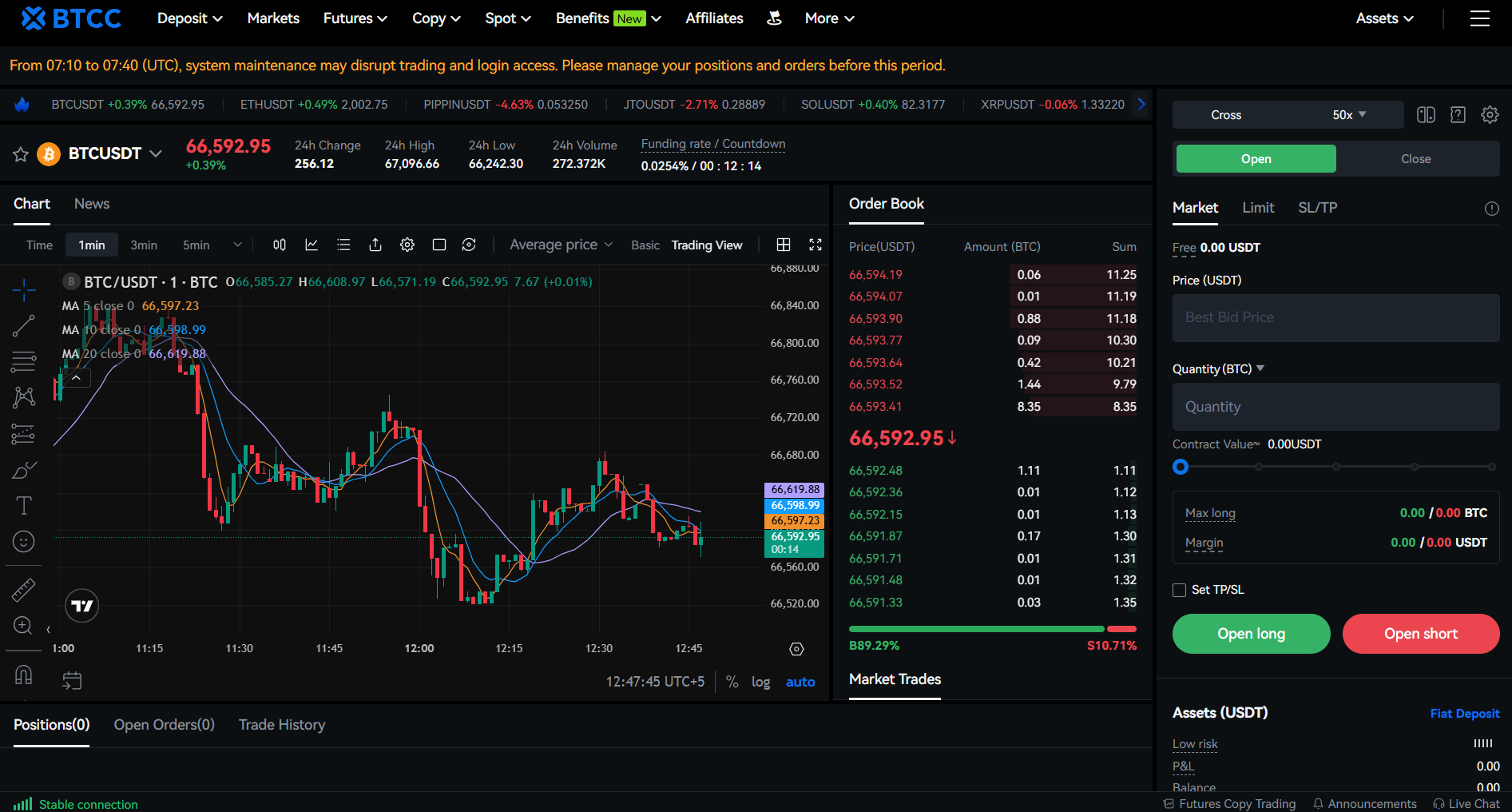Open the Affiliates menu item
The width and height of the screenshot is (1512, 812).
coord(714,18)
